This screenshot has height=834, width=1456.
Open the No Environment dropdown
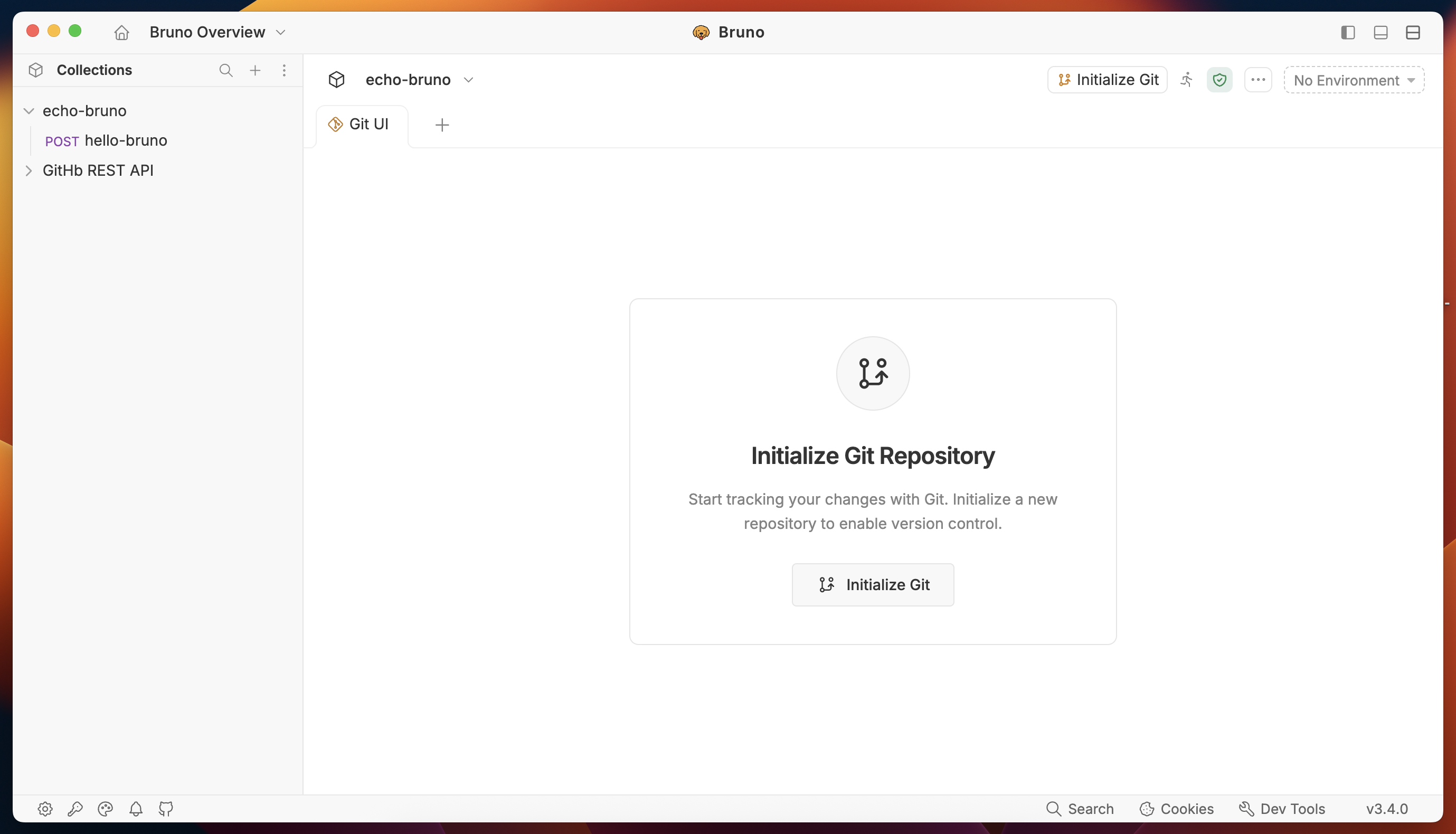tap(1354, 80)
